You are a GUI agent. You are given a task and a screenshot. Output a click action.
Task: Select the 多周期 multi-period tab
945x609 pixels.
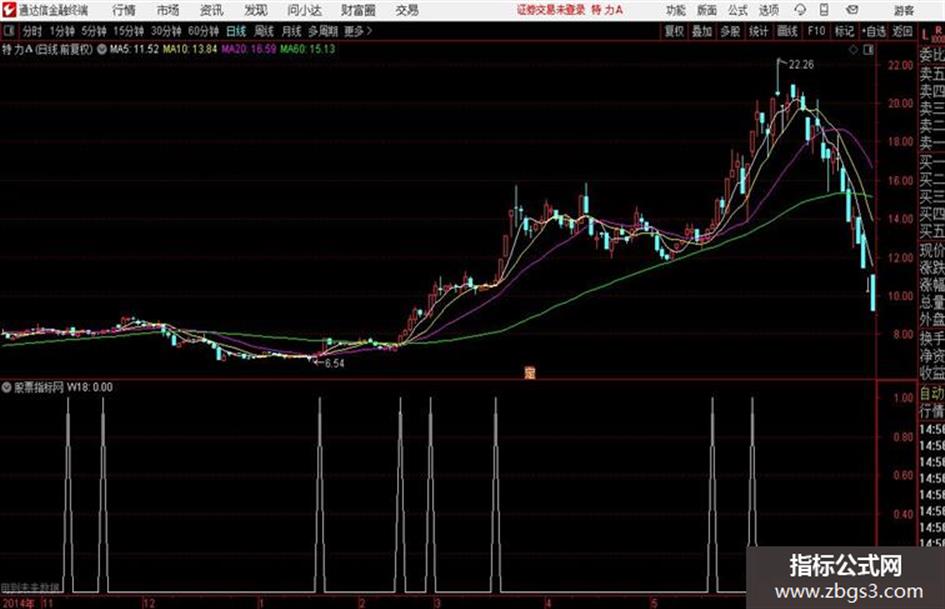click(x=323, y=31)
